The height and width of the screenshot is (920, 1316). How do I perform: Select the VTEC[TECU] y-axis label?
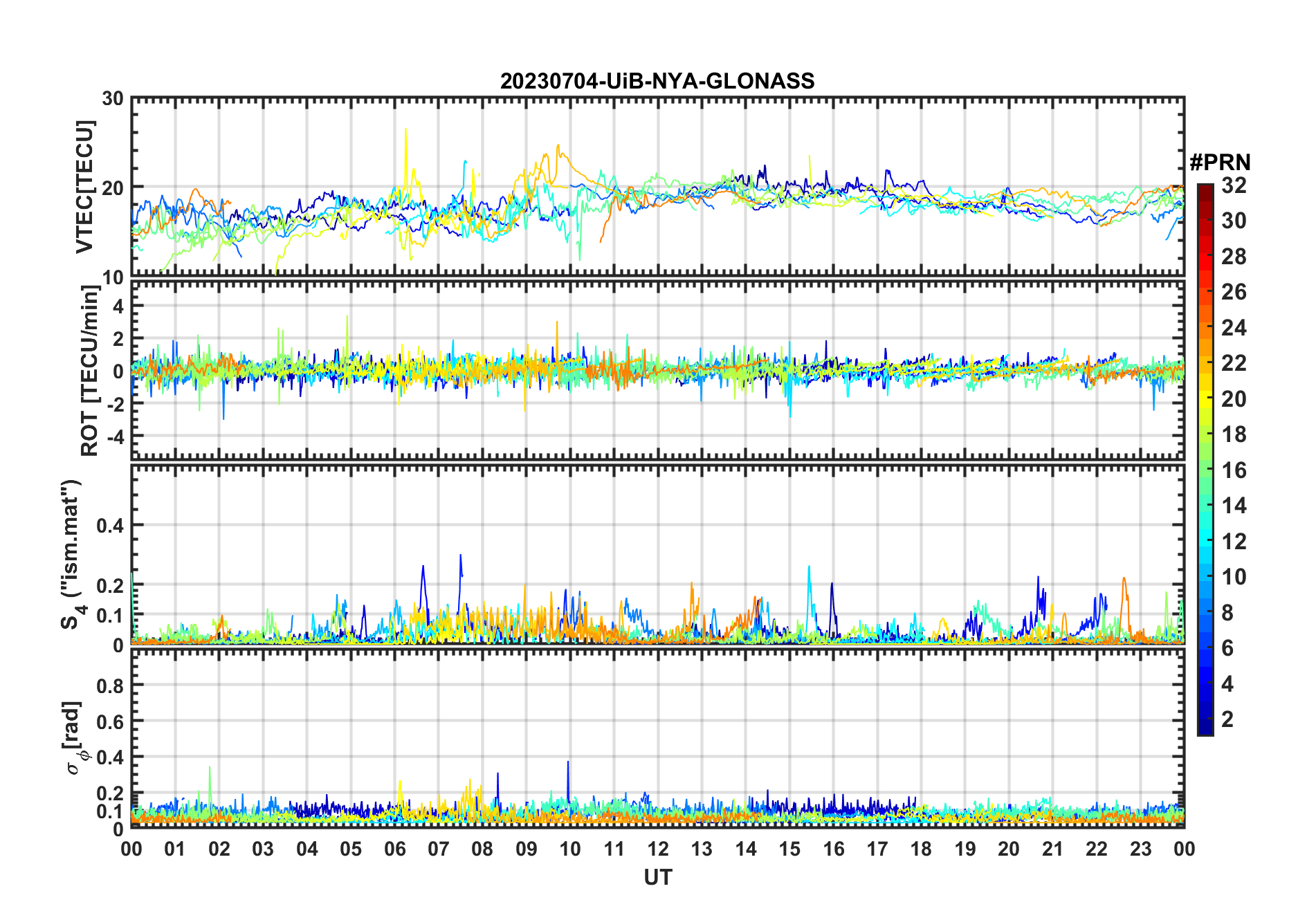coord(84,187)
